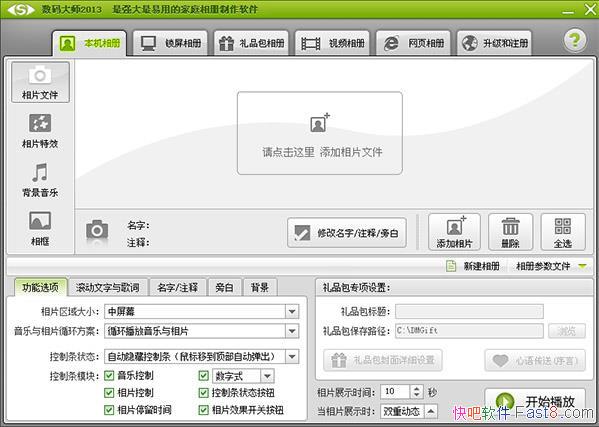Click the 添加相片 add photo icon
The height and width of the screenshot is (427, 599).
point(454,232)
